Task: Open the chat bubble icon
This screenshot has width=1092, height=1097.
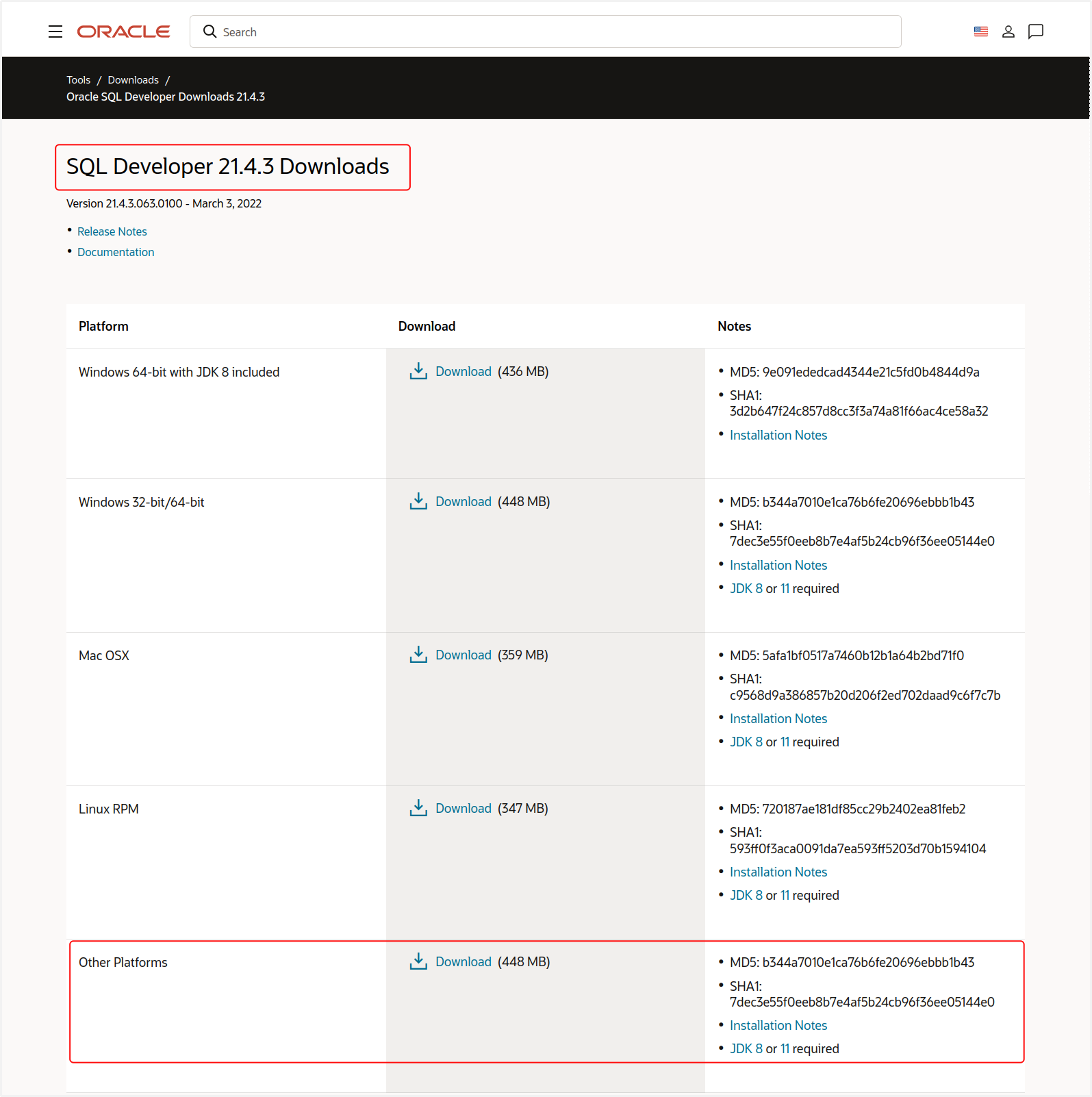Action: click(1036, 31)
